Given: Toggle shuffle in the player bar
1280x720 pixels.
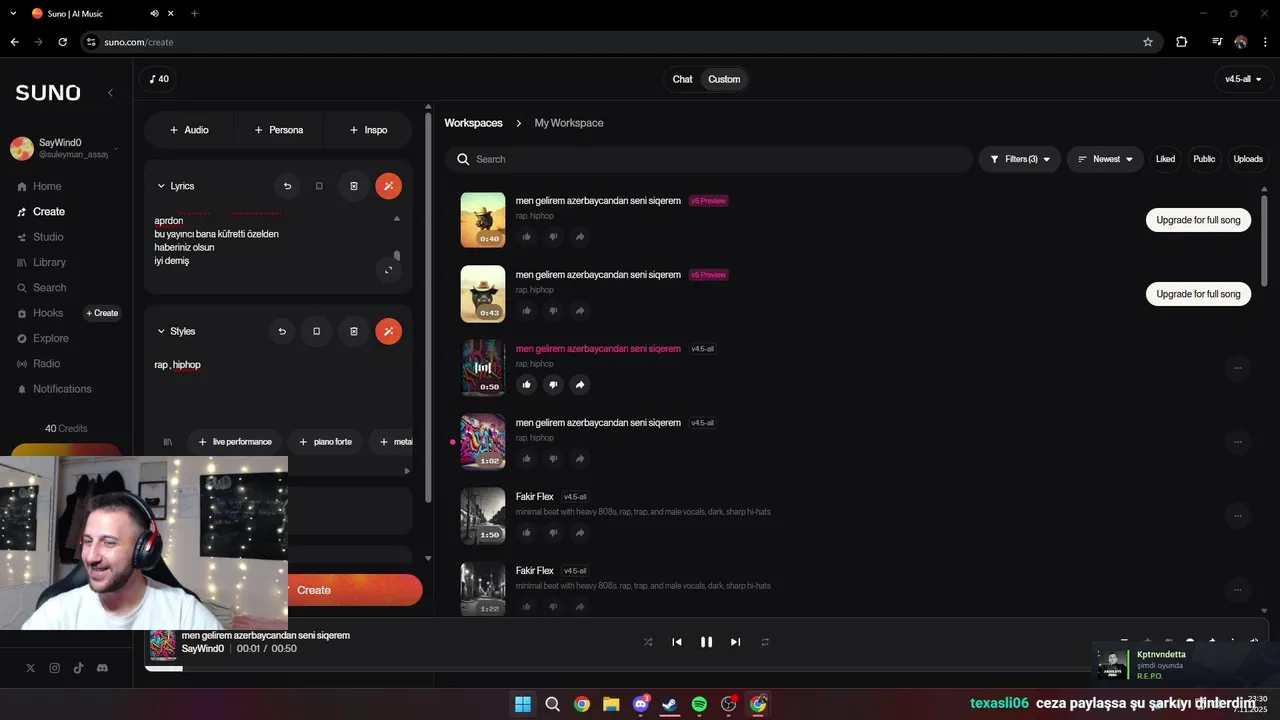Looking at the screenshot, I should 648,642.
